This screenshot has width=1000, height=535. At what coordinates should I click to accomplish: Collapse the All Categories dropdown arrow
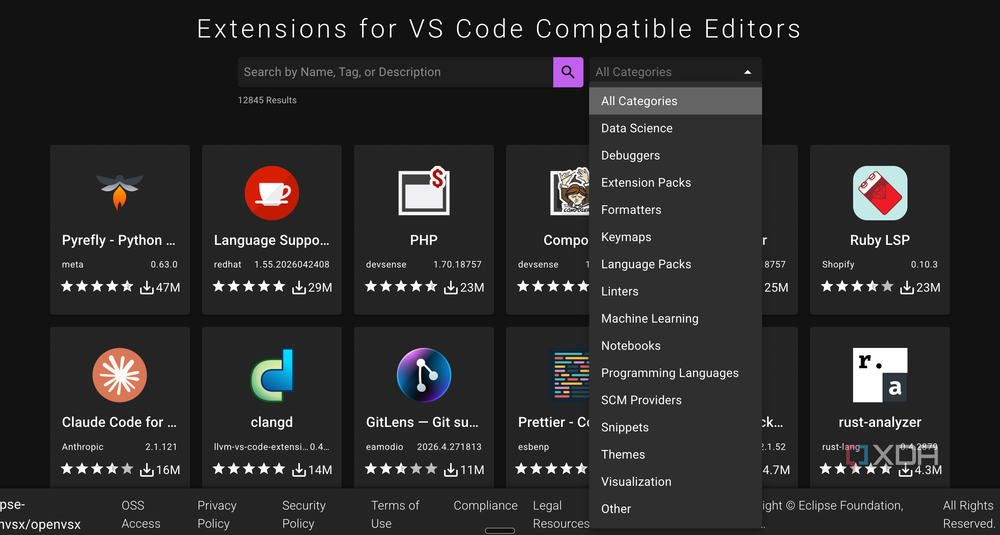click(747, 72)
